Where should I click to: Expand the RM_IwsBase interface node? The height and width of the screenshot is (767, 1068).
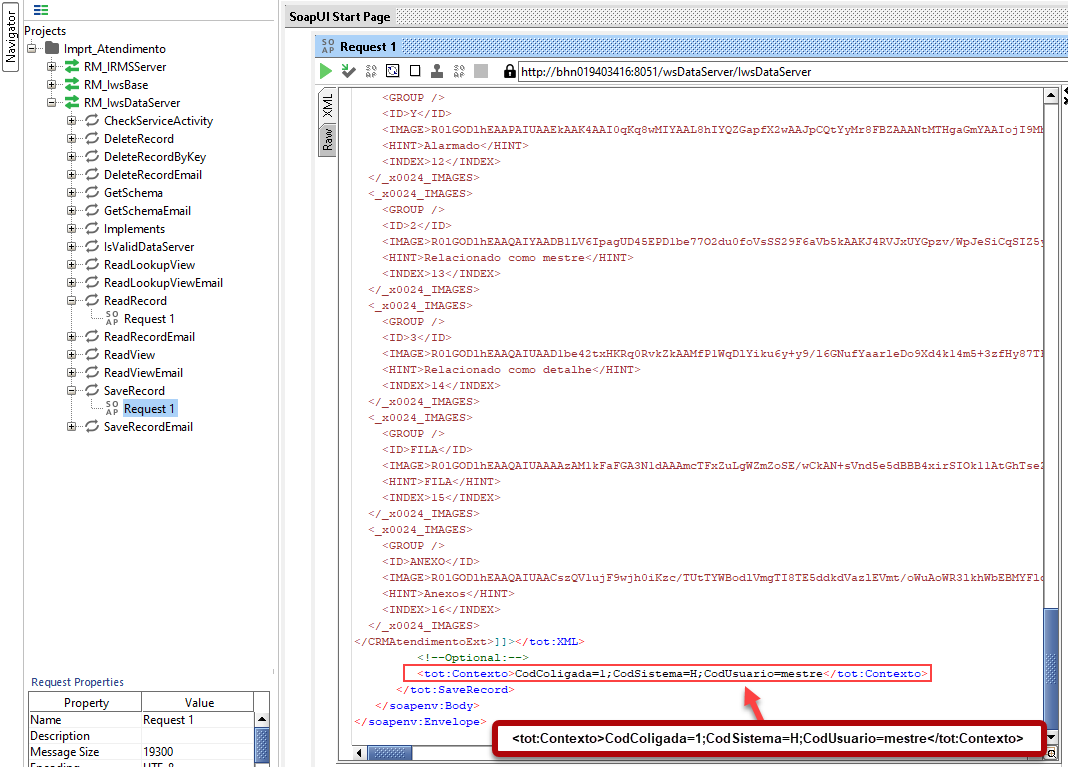pos(51,84)
